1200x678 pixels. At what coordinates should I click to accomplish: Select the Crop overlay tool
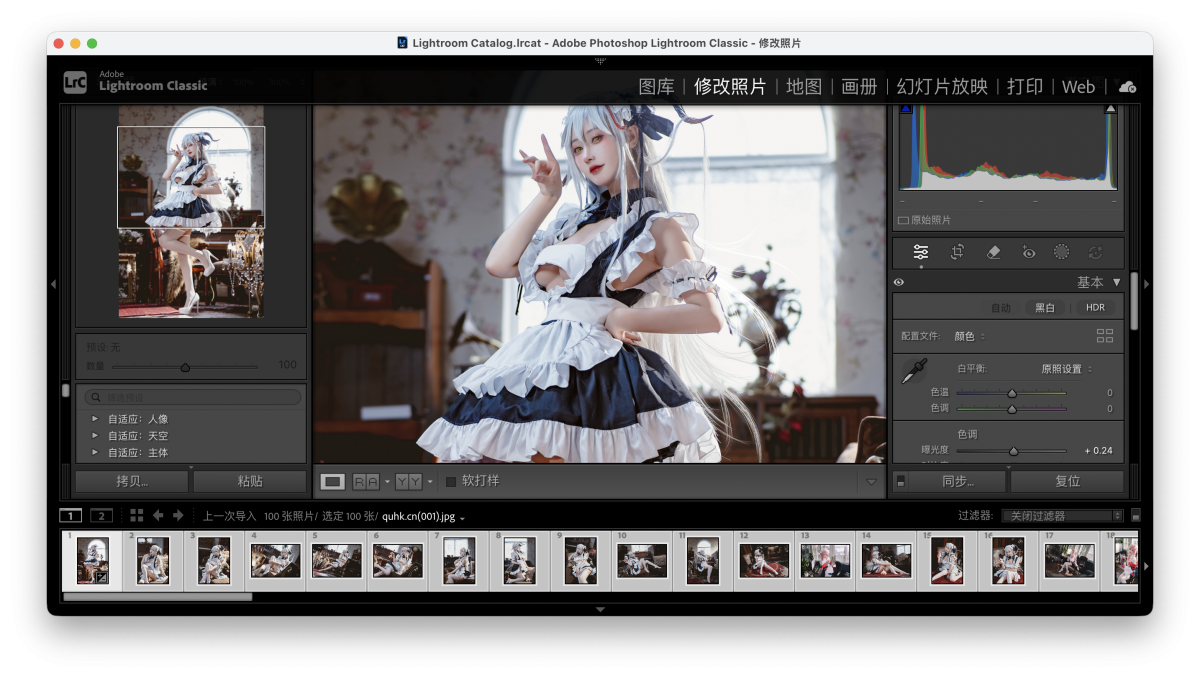click(x=957, y=252)
